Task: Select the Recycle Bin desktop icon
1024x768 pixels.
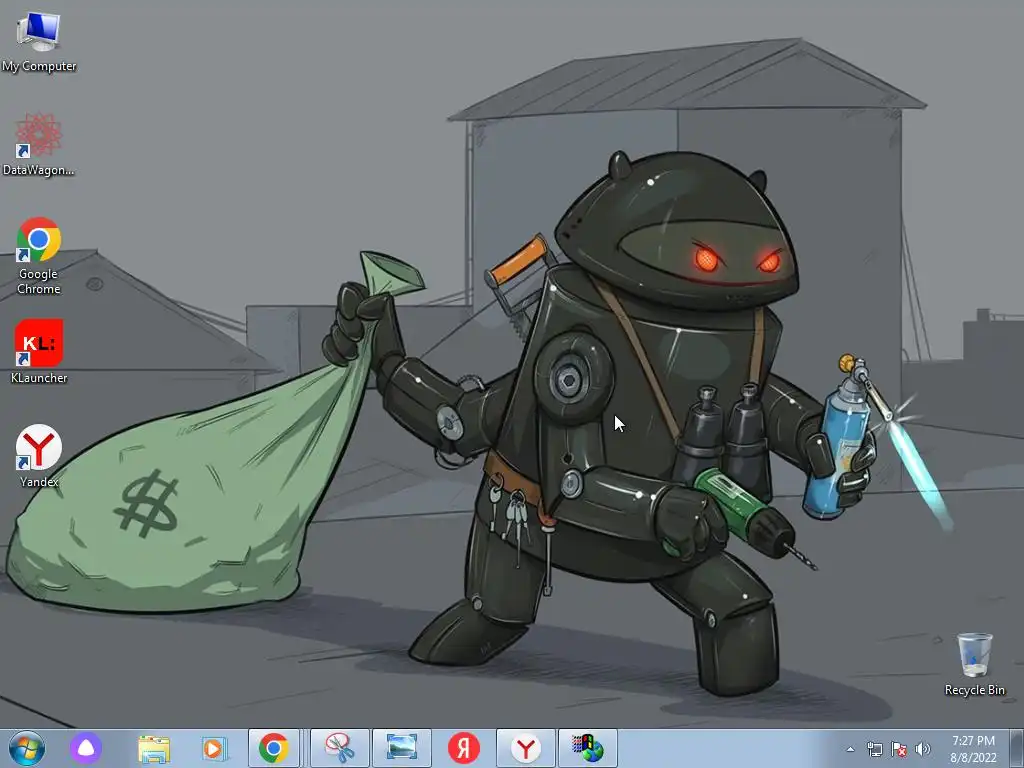Action: (x=974, y=664)
